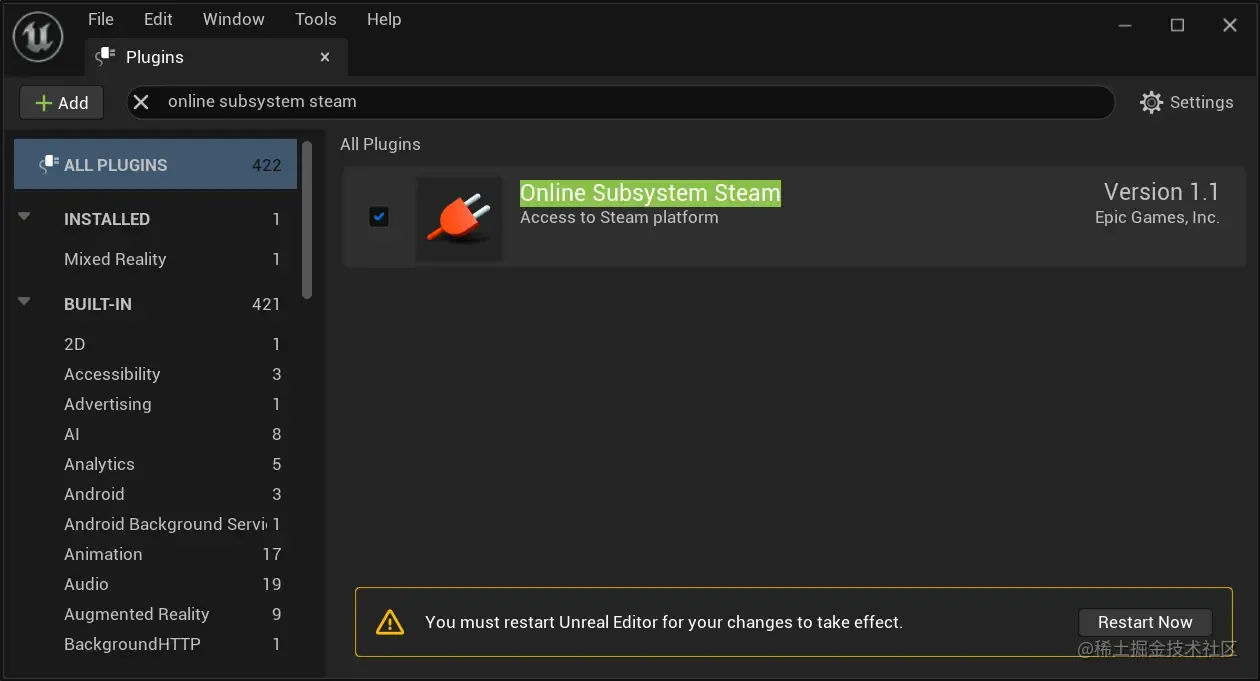Screen dimensions: 1260x681
Task: Select the INSTALLED category
Action: tap(156, 219)
